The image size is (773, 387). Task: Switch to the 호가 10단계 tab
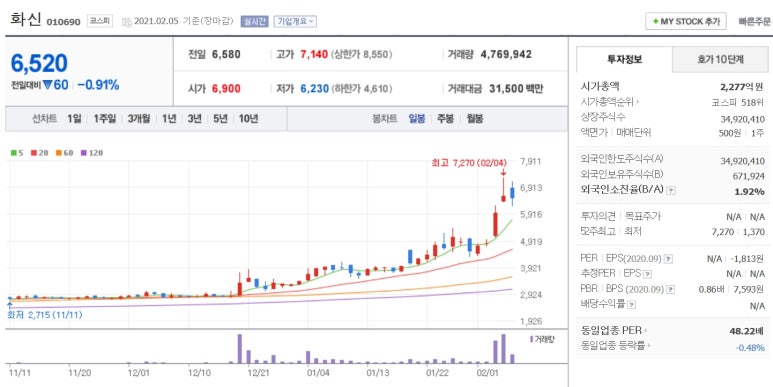tap(720, 60)
